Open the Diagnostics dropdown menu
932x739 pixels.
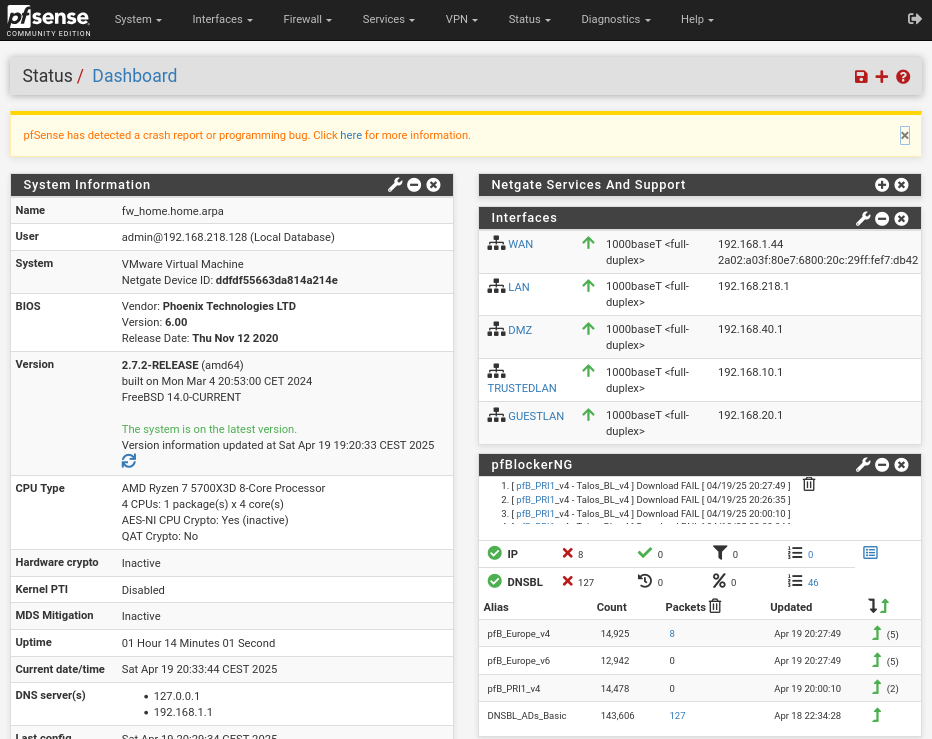[616, 19]
